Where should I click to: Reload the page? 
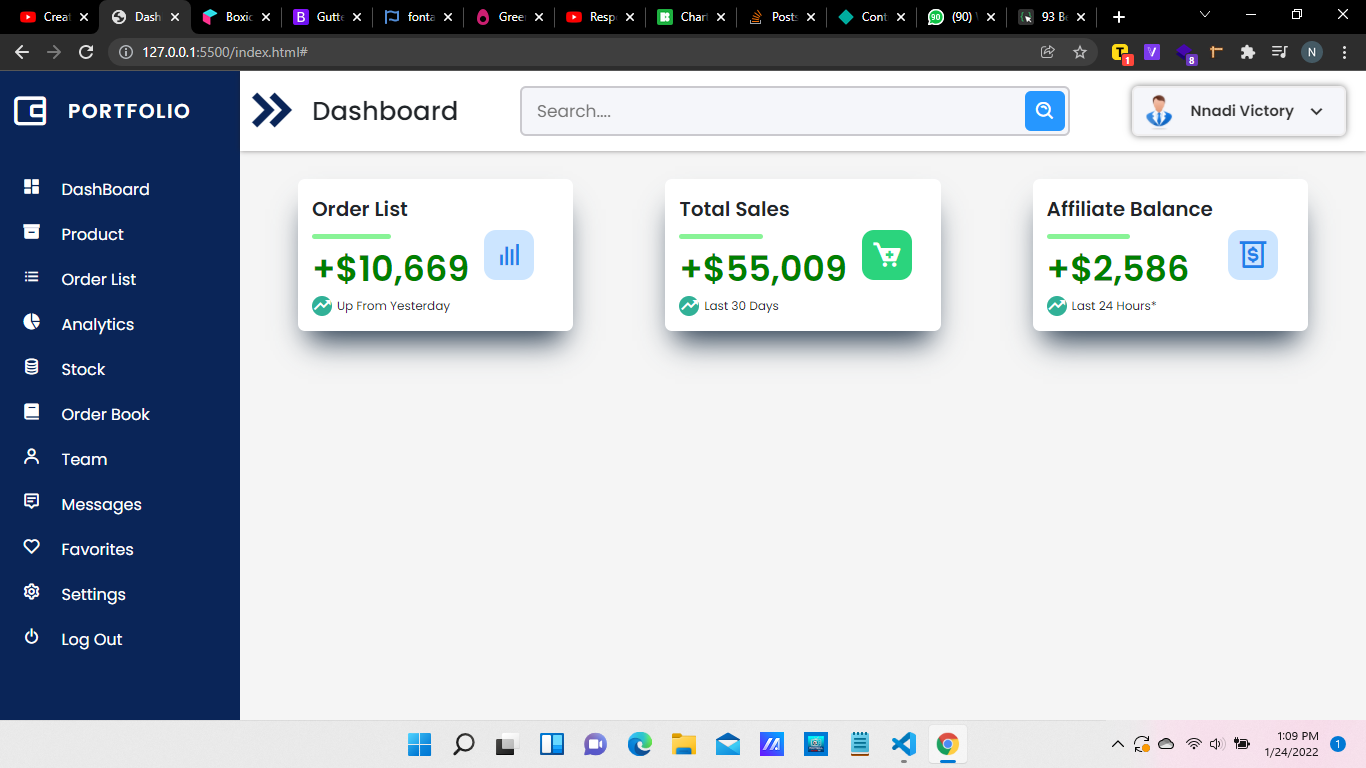tap(86, 52)
